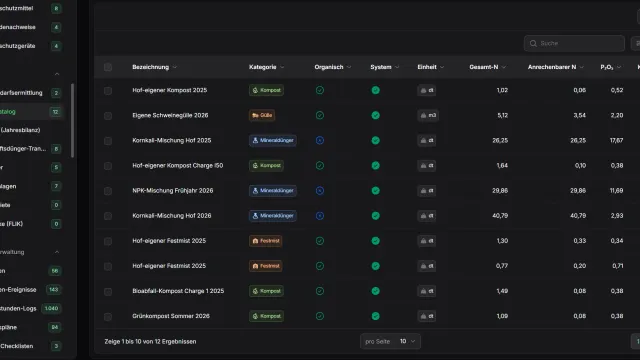Open the pro Seite 10 page-size dropdown

(390, 341)
